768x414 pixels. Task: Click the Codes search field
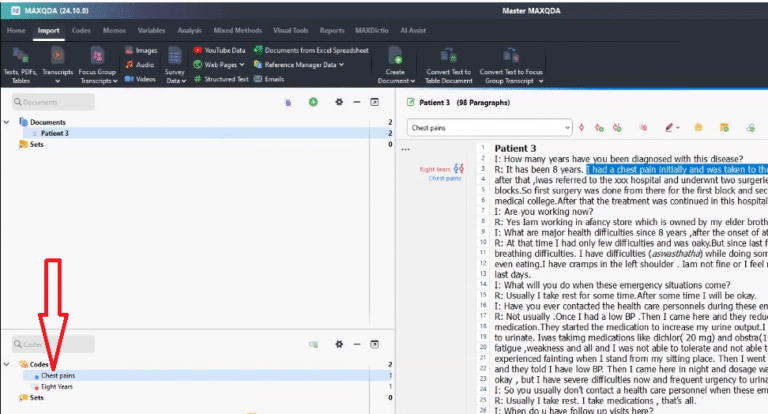[53, 344]
